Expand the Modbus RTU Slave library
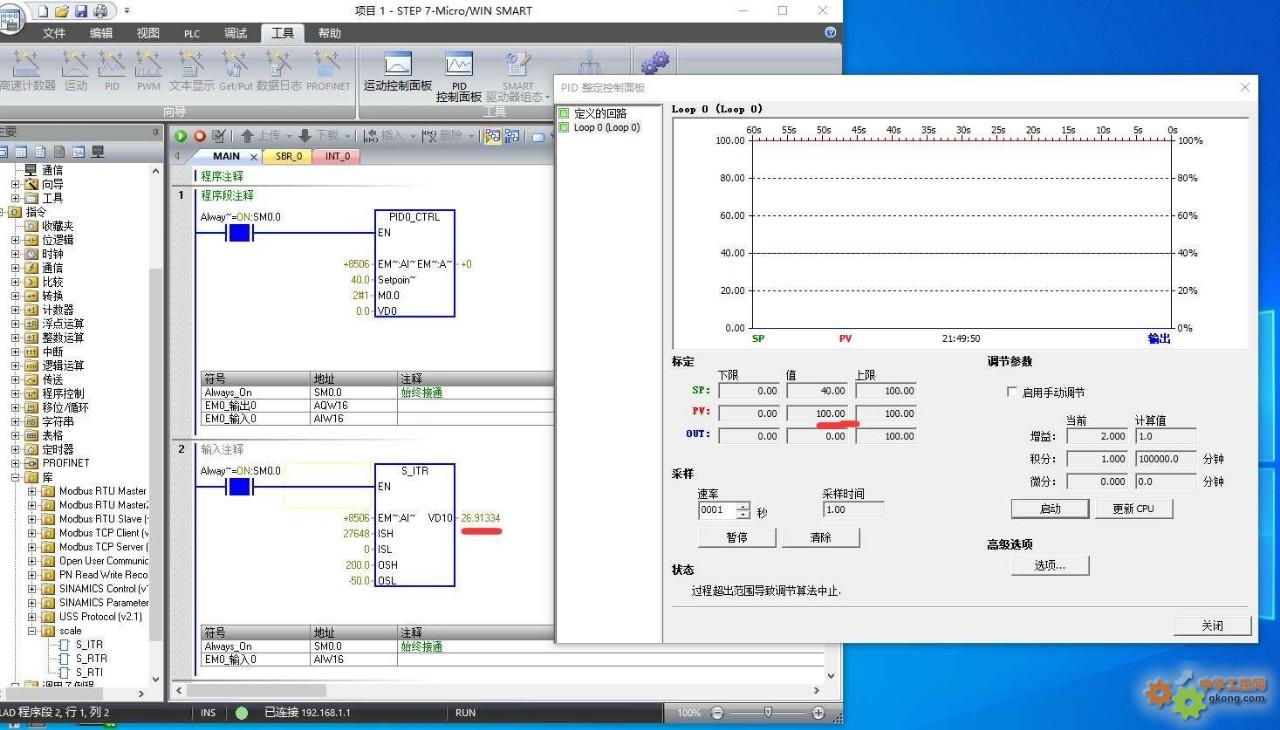1280x730 pixels. click(32, 519)
